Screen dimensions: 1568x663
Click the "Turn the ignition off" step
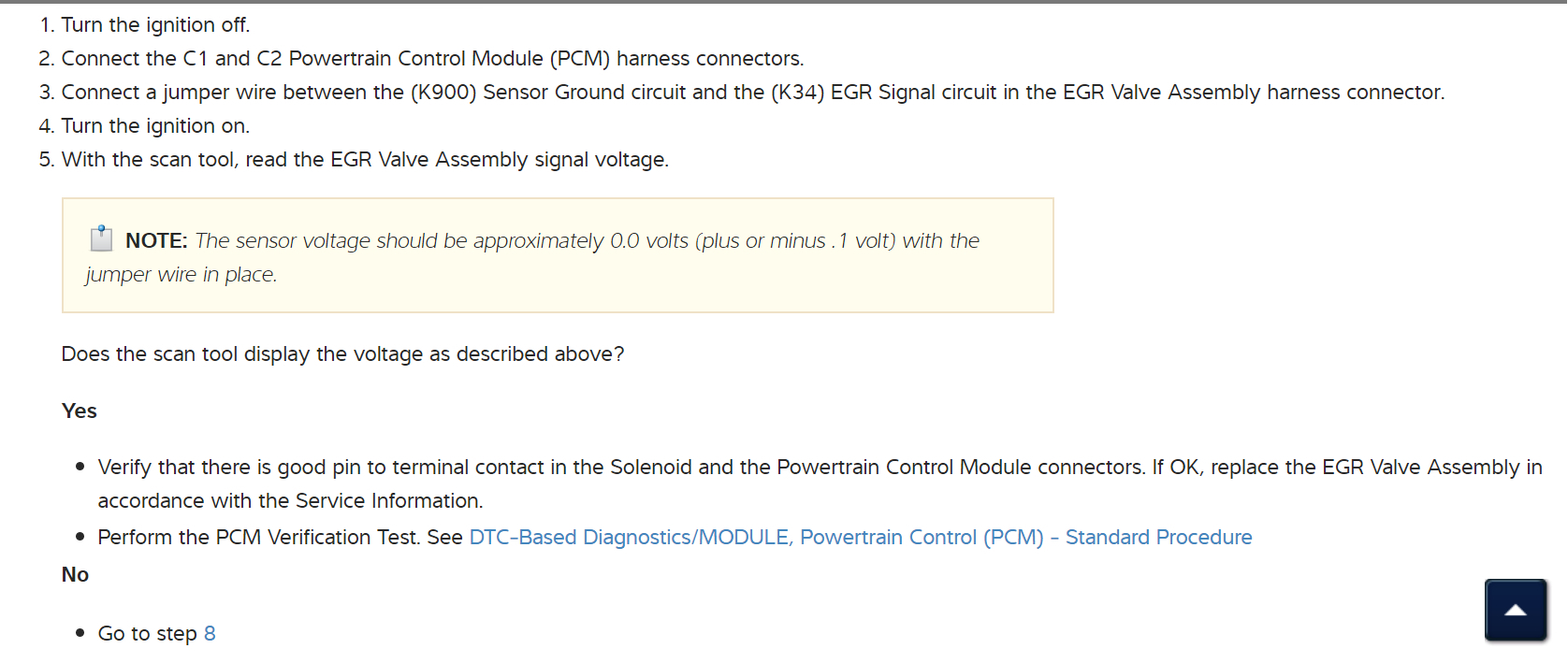(x=155, y=25)
